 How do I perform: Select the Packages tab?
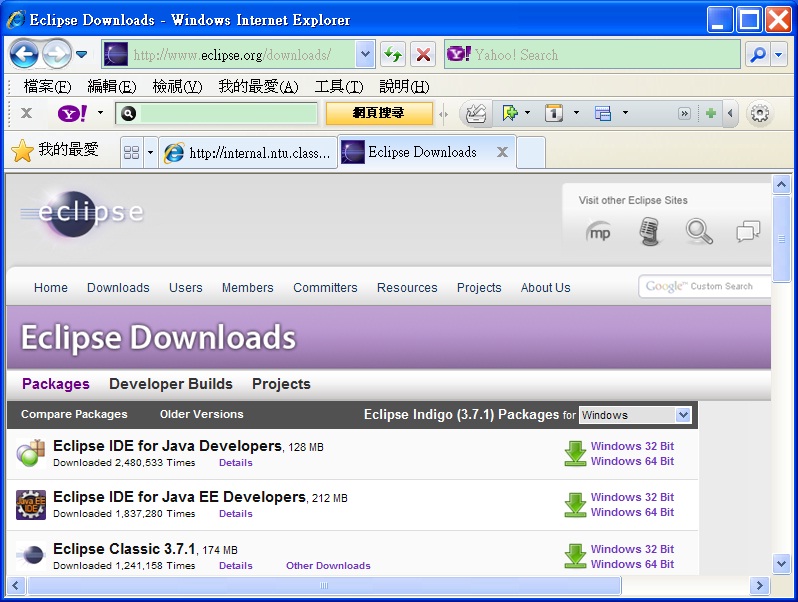pyautogui.click(x=55, y=384)
